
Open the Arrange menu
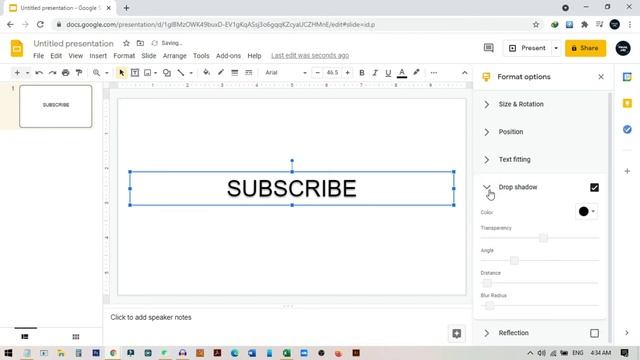click(x=174, y=56)
